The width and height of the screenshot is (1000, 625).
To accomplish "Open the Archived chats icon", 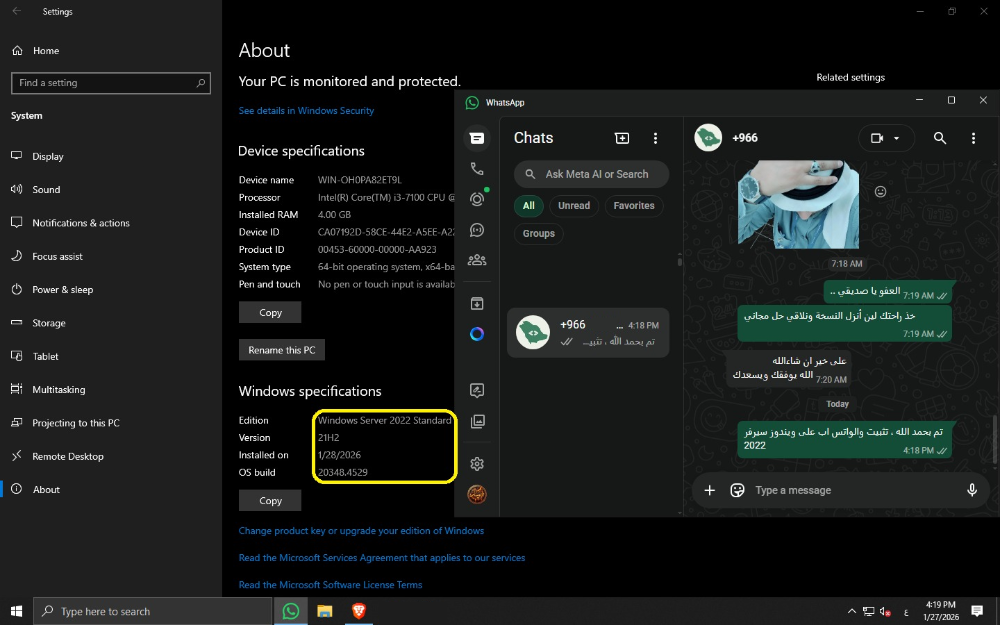I will coord(477,304).
